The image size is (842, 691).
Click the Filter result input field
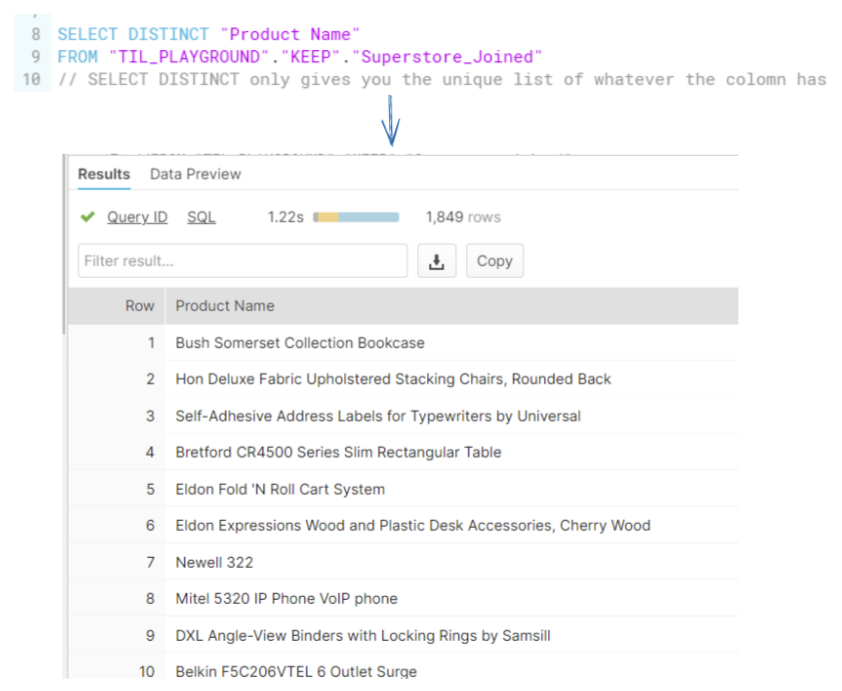click(x=242, y=261)
